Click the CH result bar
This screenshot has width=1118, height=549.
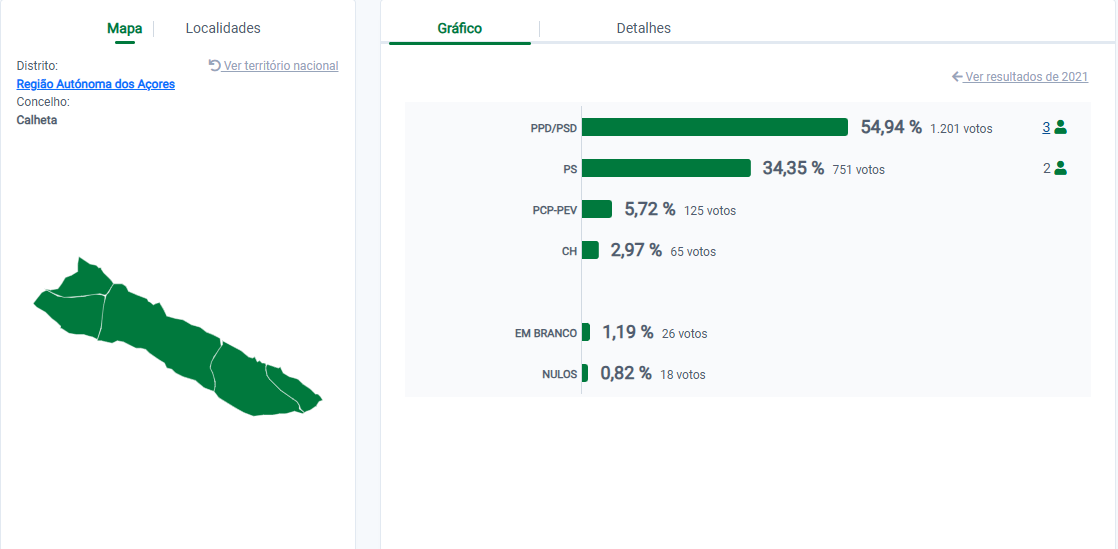pyautogui.click(x=590, y=250)
